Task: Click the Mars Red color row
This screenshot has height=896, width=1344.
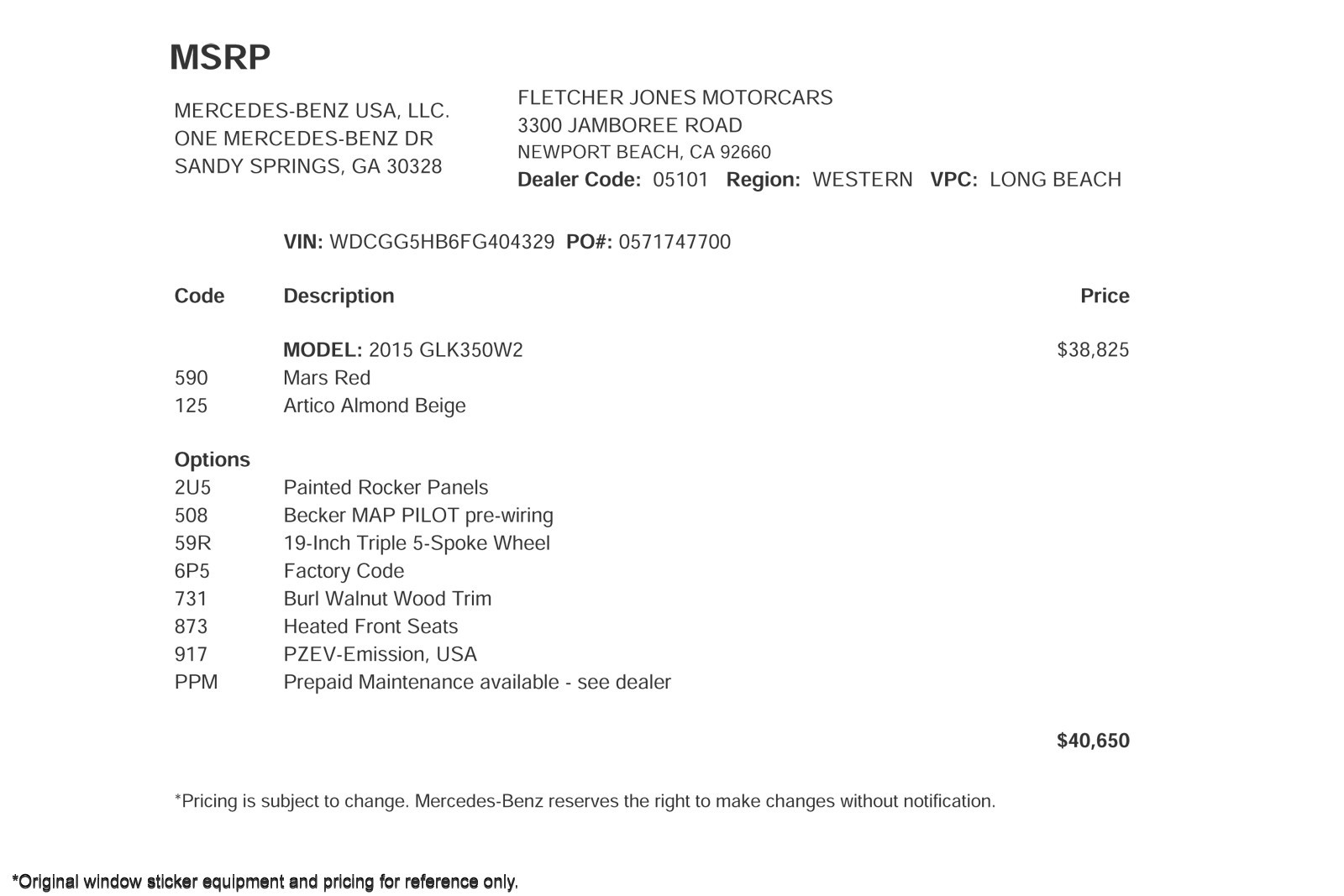Action: (x=327, y=378)
